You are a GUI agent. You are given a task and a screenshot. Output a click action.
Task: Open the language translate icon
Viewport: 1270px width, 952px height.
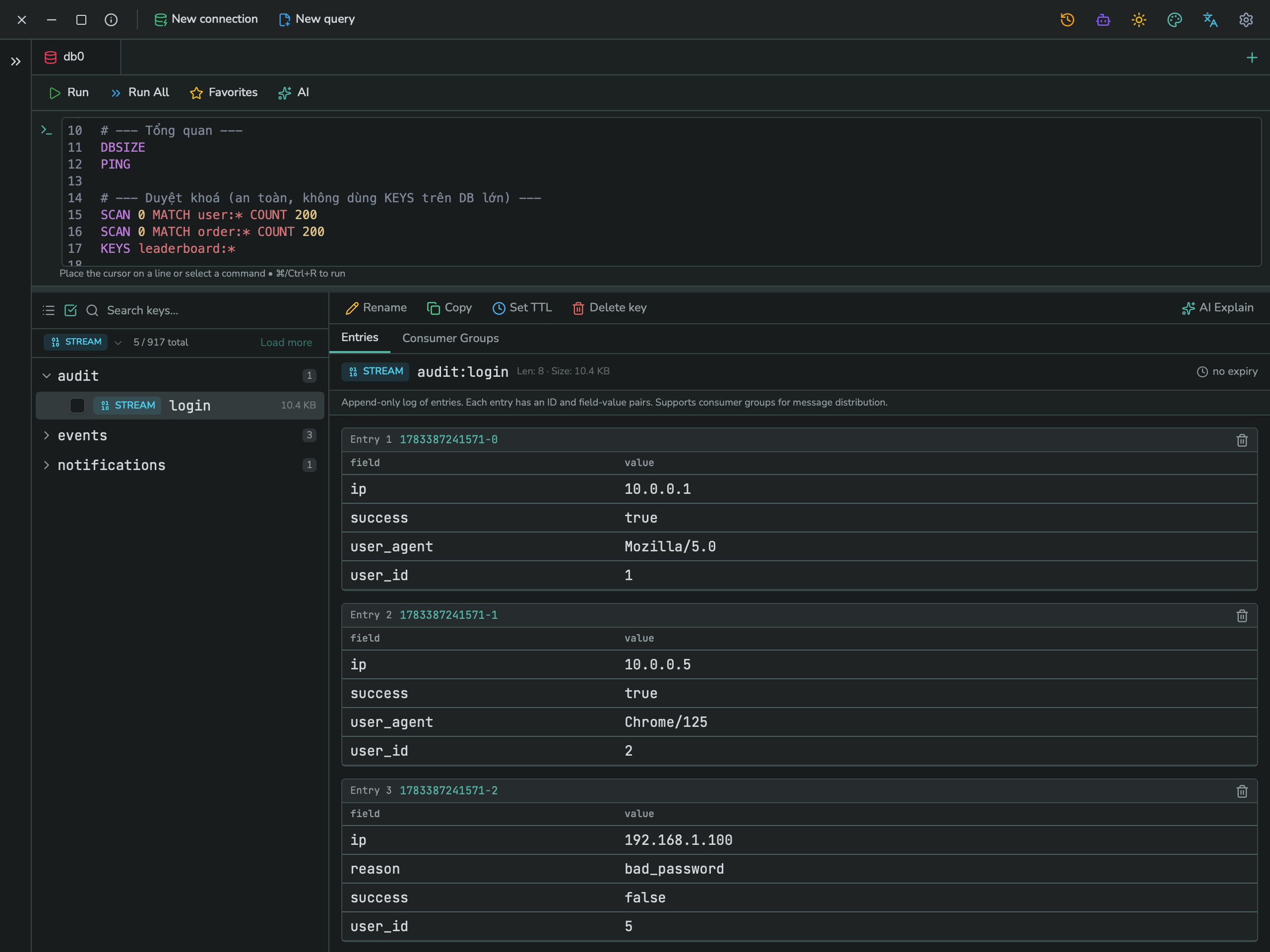1209,19
